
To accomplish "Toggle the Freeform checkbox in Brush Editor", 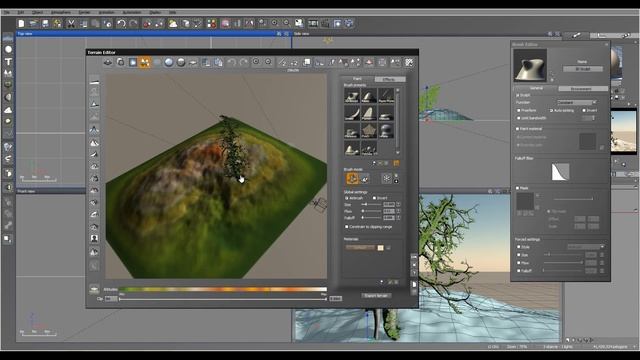I will tap(518, 111).
